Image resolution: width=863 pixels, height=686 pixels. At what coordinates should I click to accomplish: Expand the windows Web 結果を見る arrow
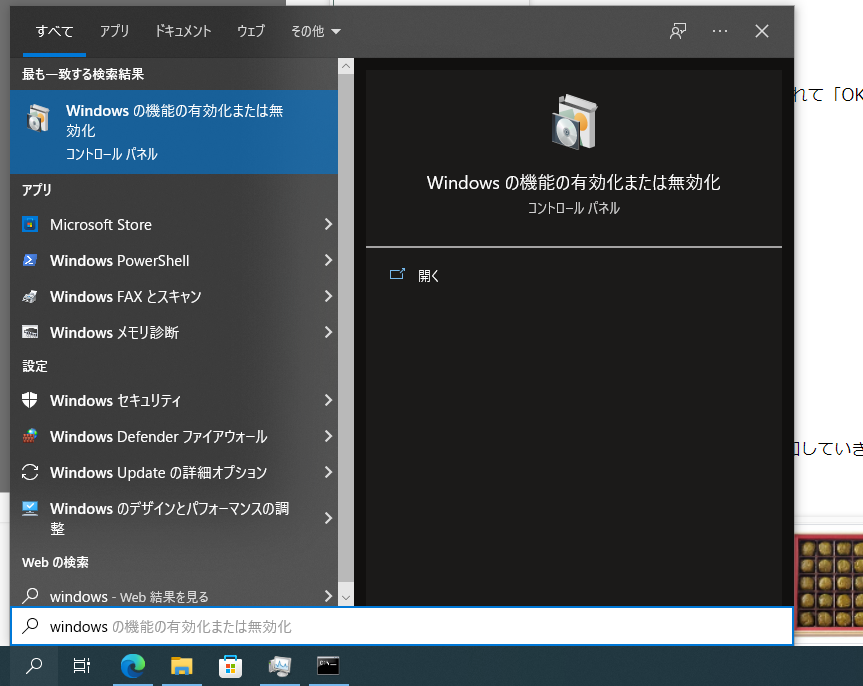[328, 596]
